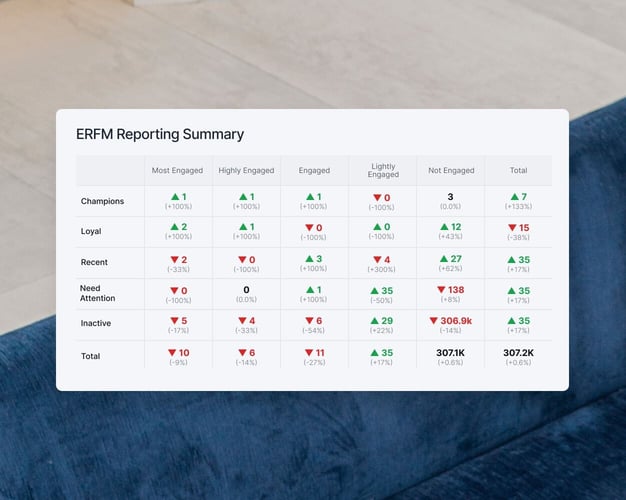Click Loyal Highly Engaged value 1
Image resolution: width=626 pixels, height=500 pixels.
coord(252,227)
